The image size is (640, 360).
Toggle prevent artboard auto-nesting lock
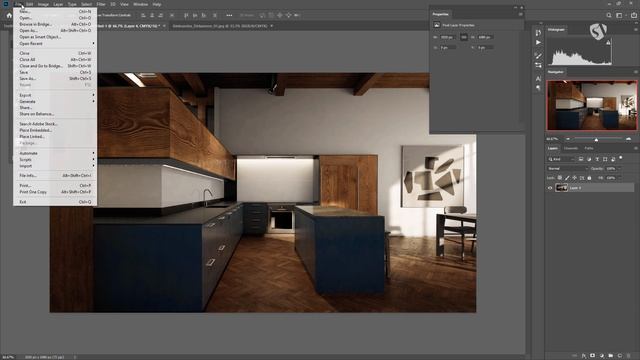tap(582, 178)
